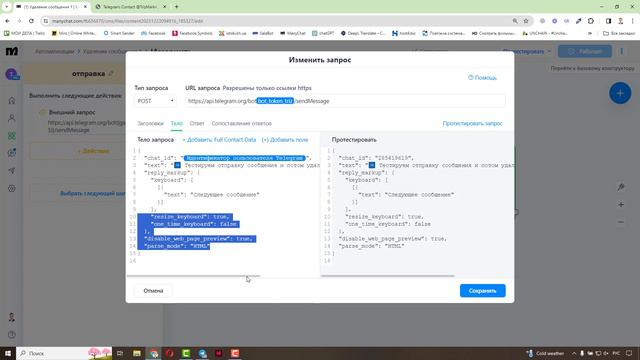Click the ManyChat logo icon
Screen dimensions: 640x360
pos(12,51)
